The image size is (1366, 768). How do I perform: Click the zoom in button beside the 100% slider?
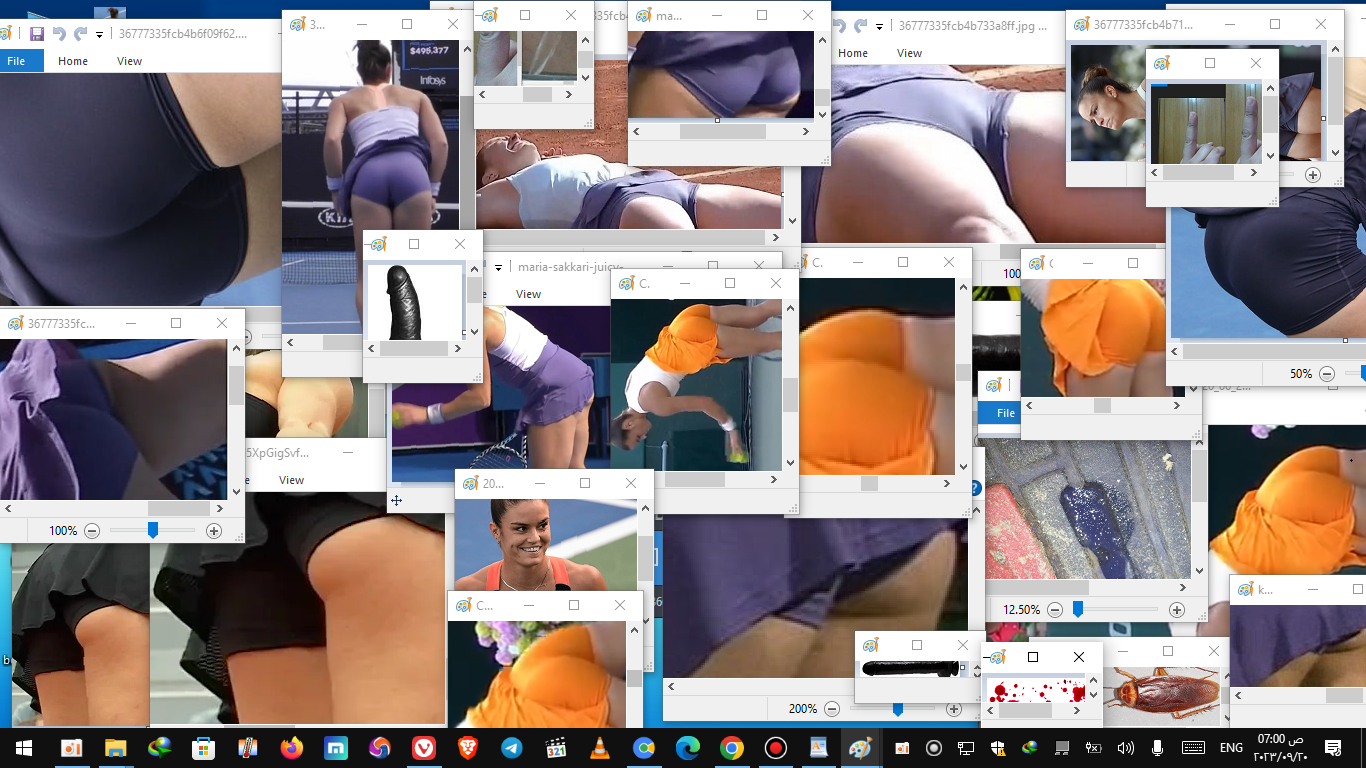(213, 531)
